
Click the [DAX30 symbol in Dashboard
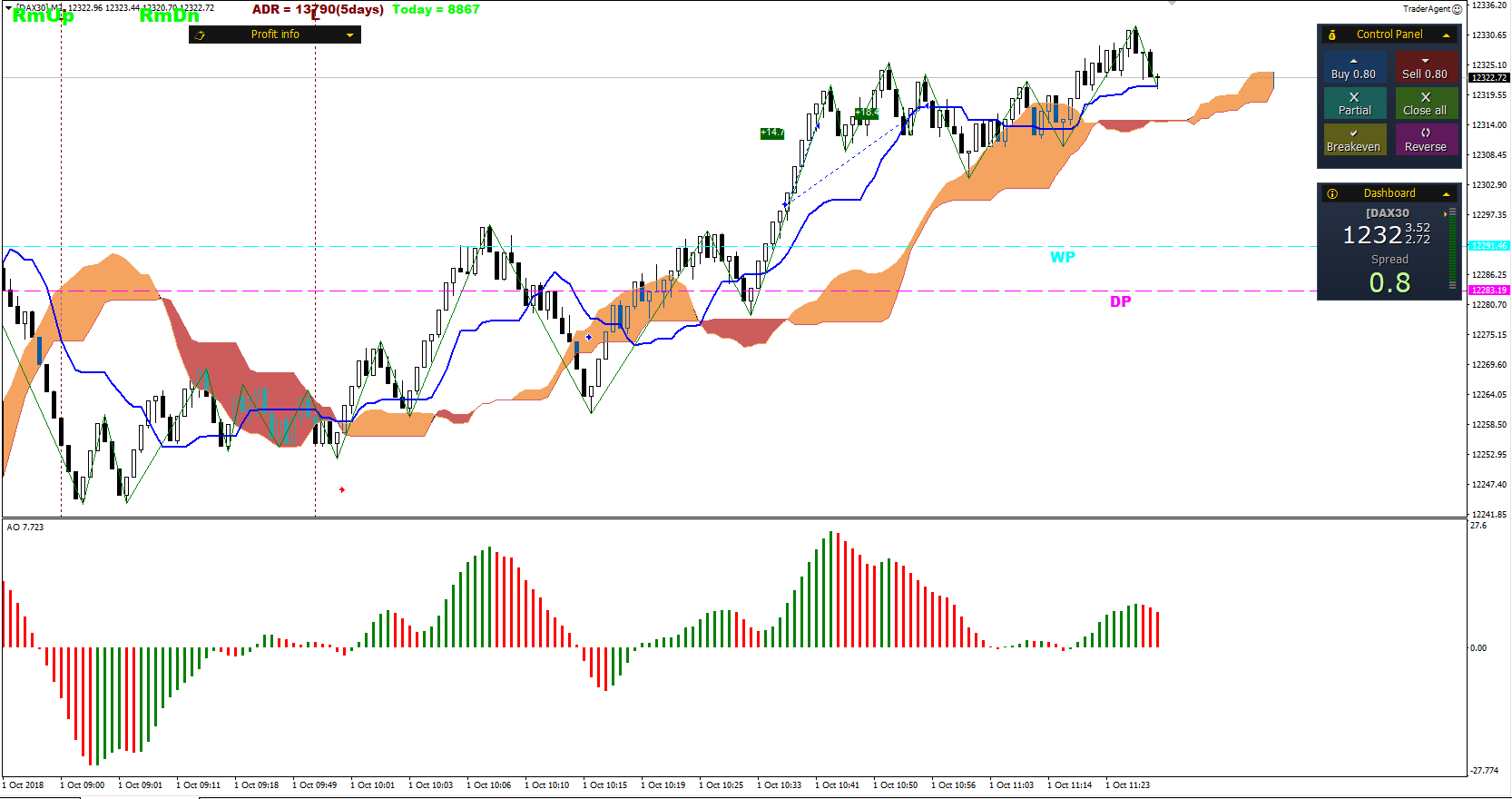1388,213
